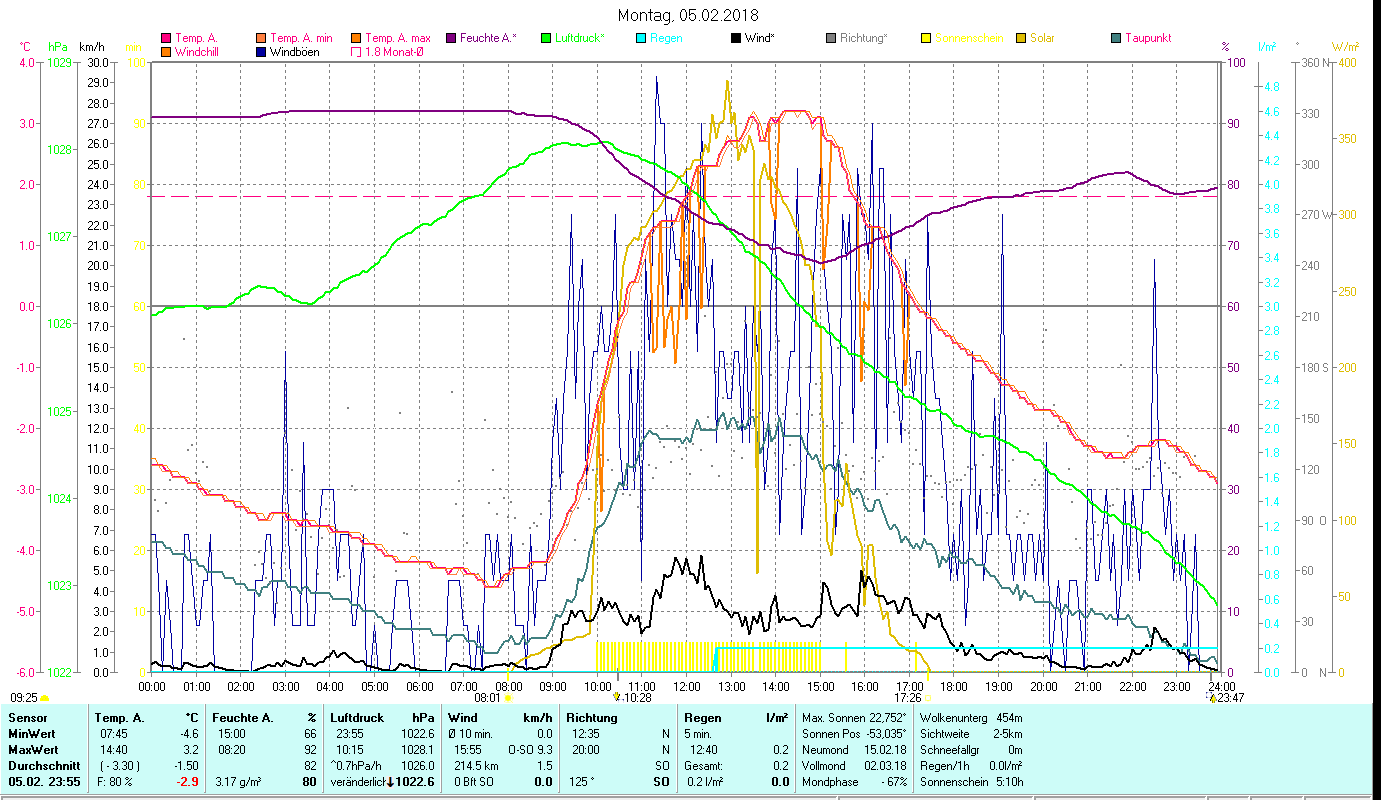Click the pink Temp. A. legend swatch
This screenshot has height=800, width=1381.
pyautogui.click(x=165, y=39)
